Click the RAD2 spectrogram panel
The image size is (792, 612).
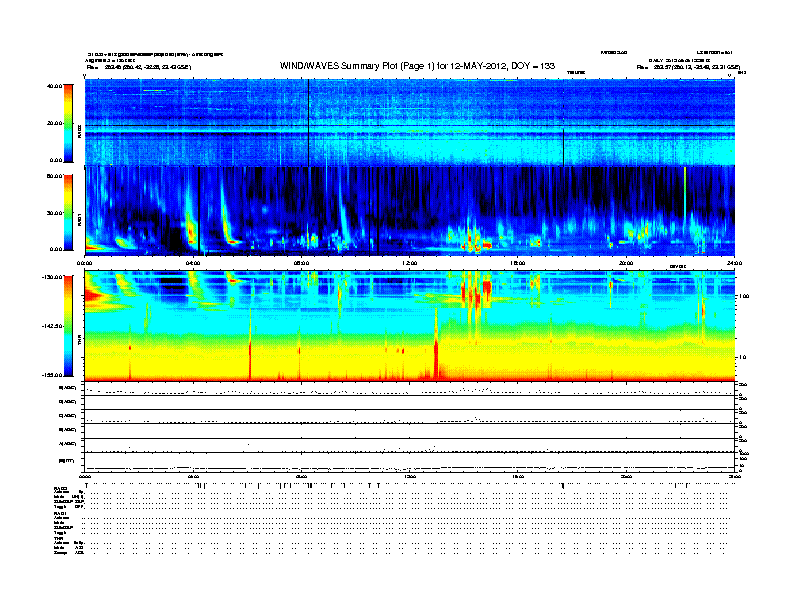tap(409, 122)
